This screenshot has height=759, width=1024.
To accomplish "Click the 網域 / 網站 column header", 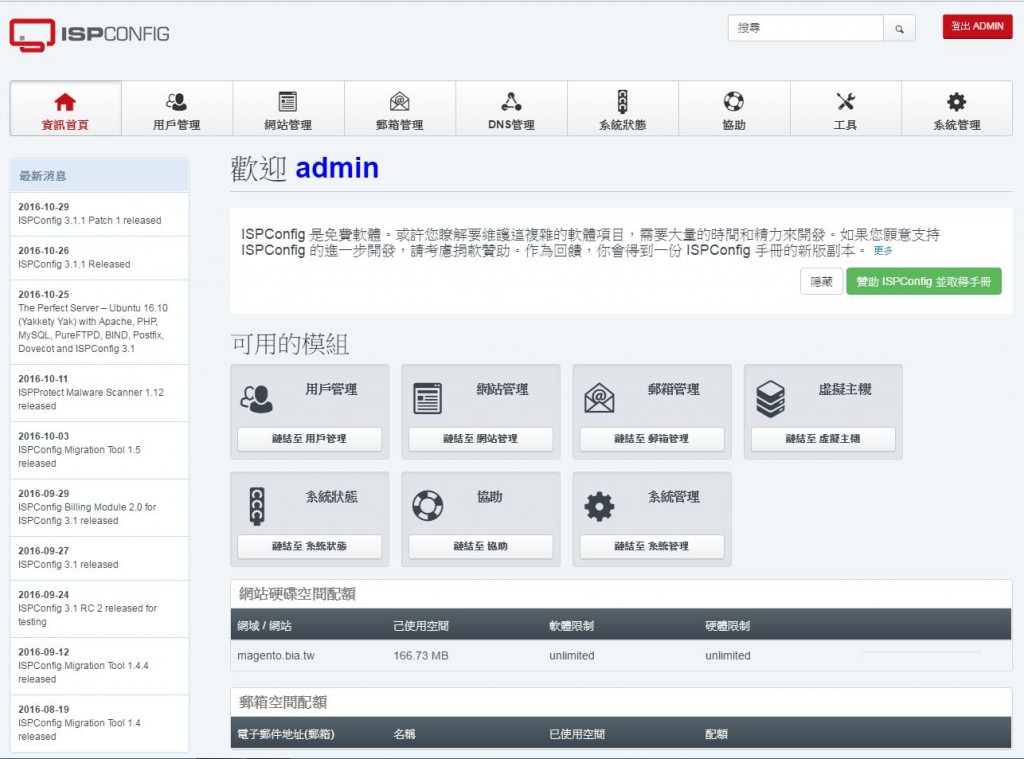I will [x=264, y=626].
